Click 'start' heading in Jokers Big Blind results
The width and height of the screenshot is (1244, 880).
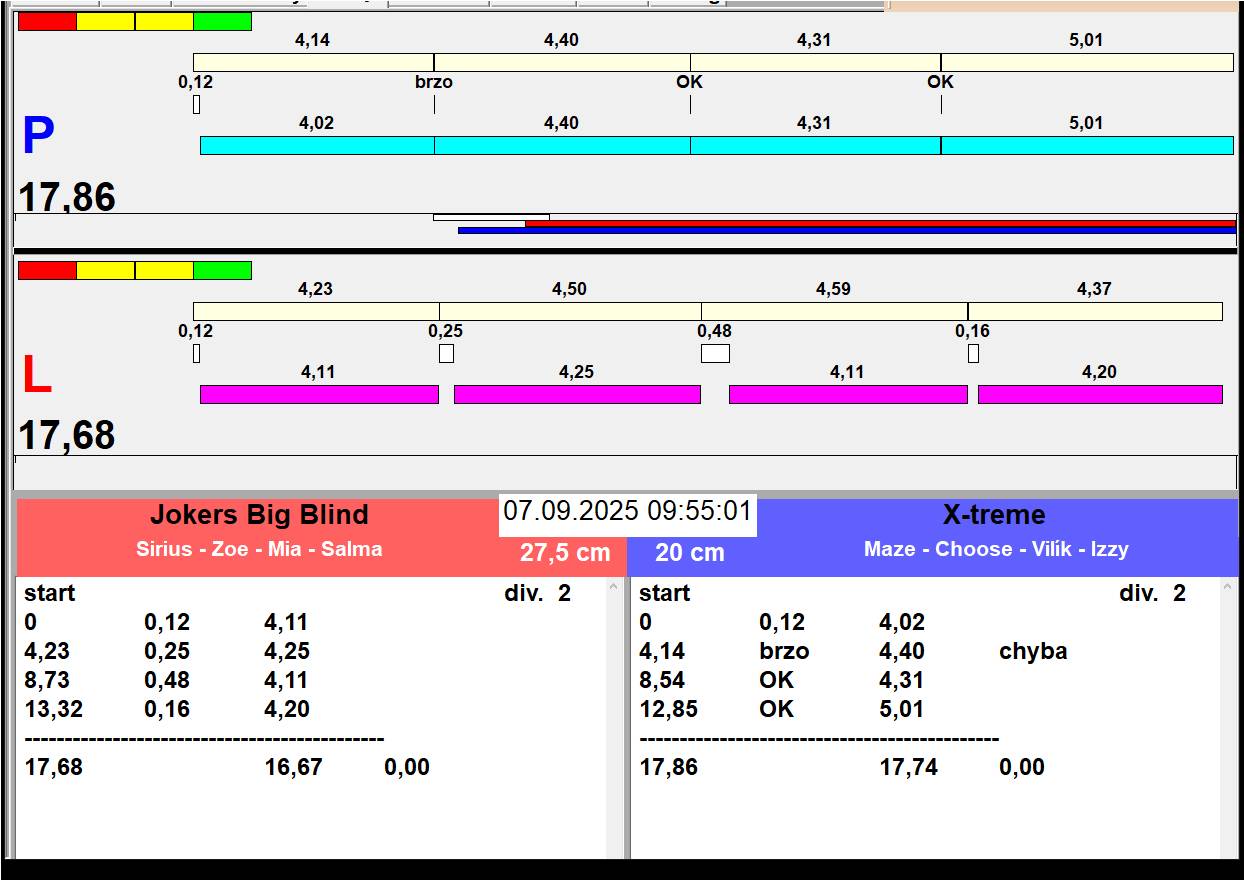pyautogui.click(x=50, y=593)
